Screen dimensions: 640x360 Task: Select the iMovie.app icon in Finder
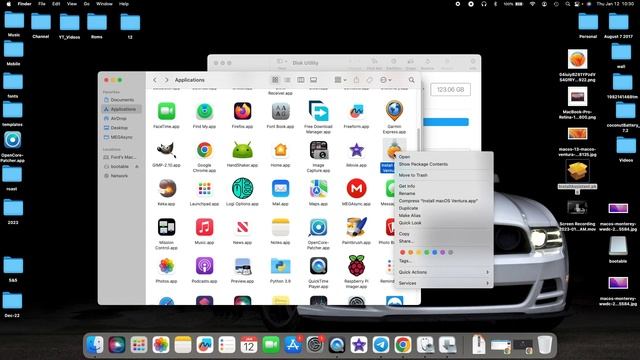coord(356,150)
